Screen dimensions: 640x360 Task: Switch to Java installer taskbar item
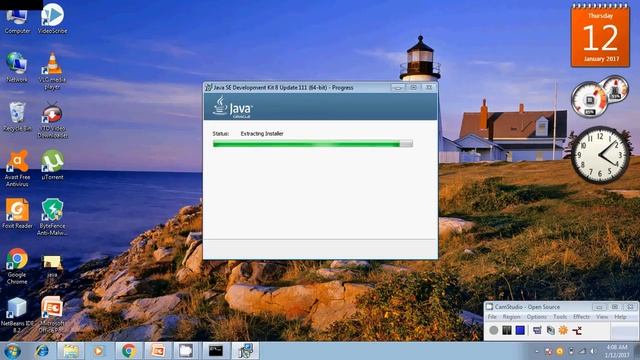(x=245, y=351)
